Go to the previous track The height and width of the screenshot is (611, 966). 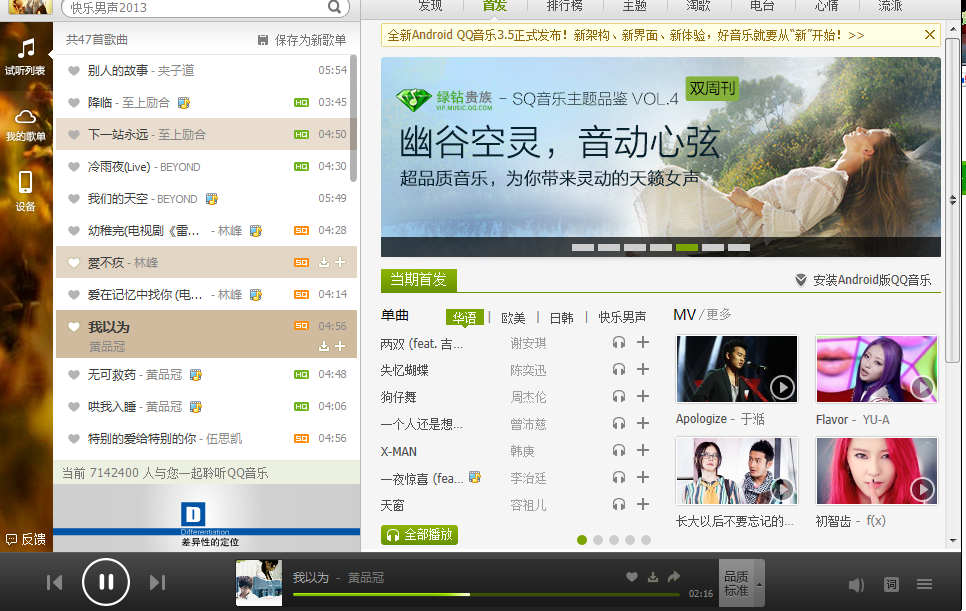click(54, 582)
